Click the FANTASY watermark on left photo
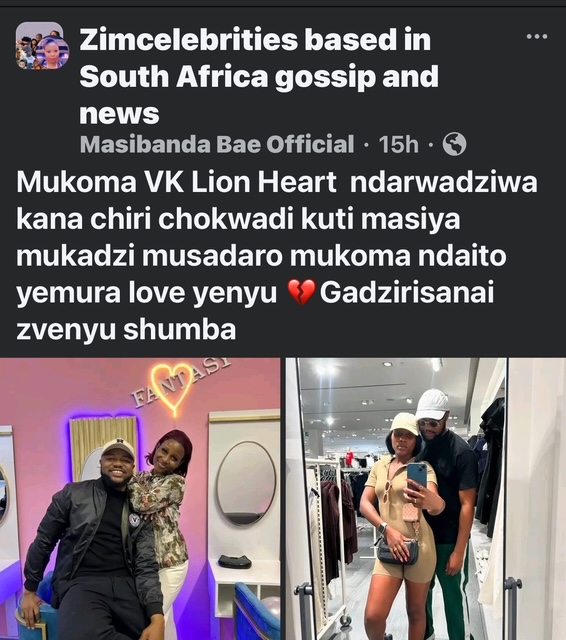Image resolution: width=566 pixels, height=640 pixels. click(181, 382)
